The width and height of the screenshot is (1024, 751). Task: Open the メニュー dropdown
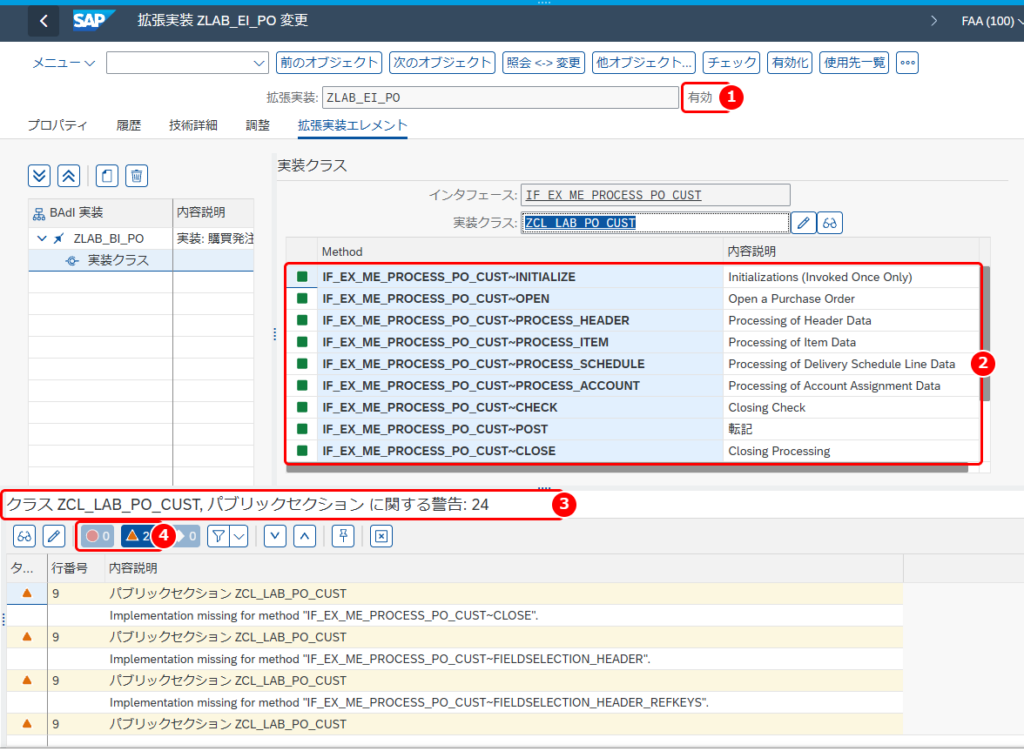click(x=63, y=63)
